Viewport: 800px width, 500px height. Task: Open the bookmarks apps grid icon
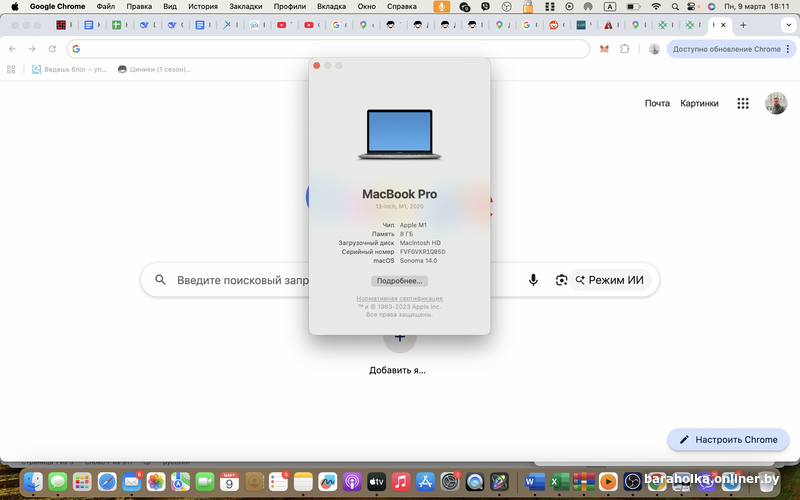pyautogui.click(x=12, y=69)
